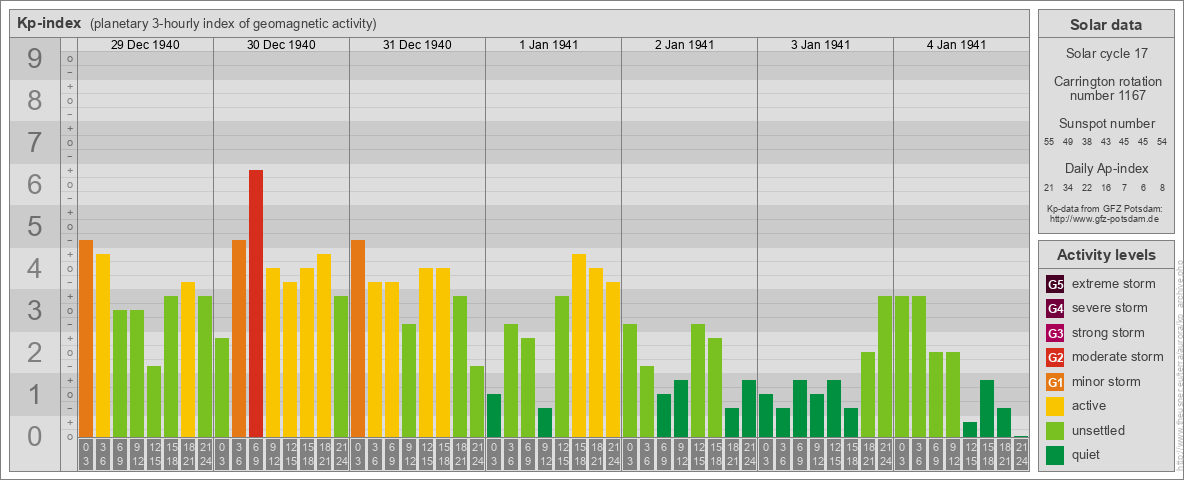Click the moderate storm legend label
The width and height of the screenshot is (1184, 480).
pyautogui.click(x=1118, y=357)
